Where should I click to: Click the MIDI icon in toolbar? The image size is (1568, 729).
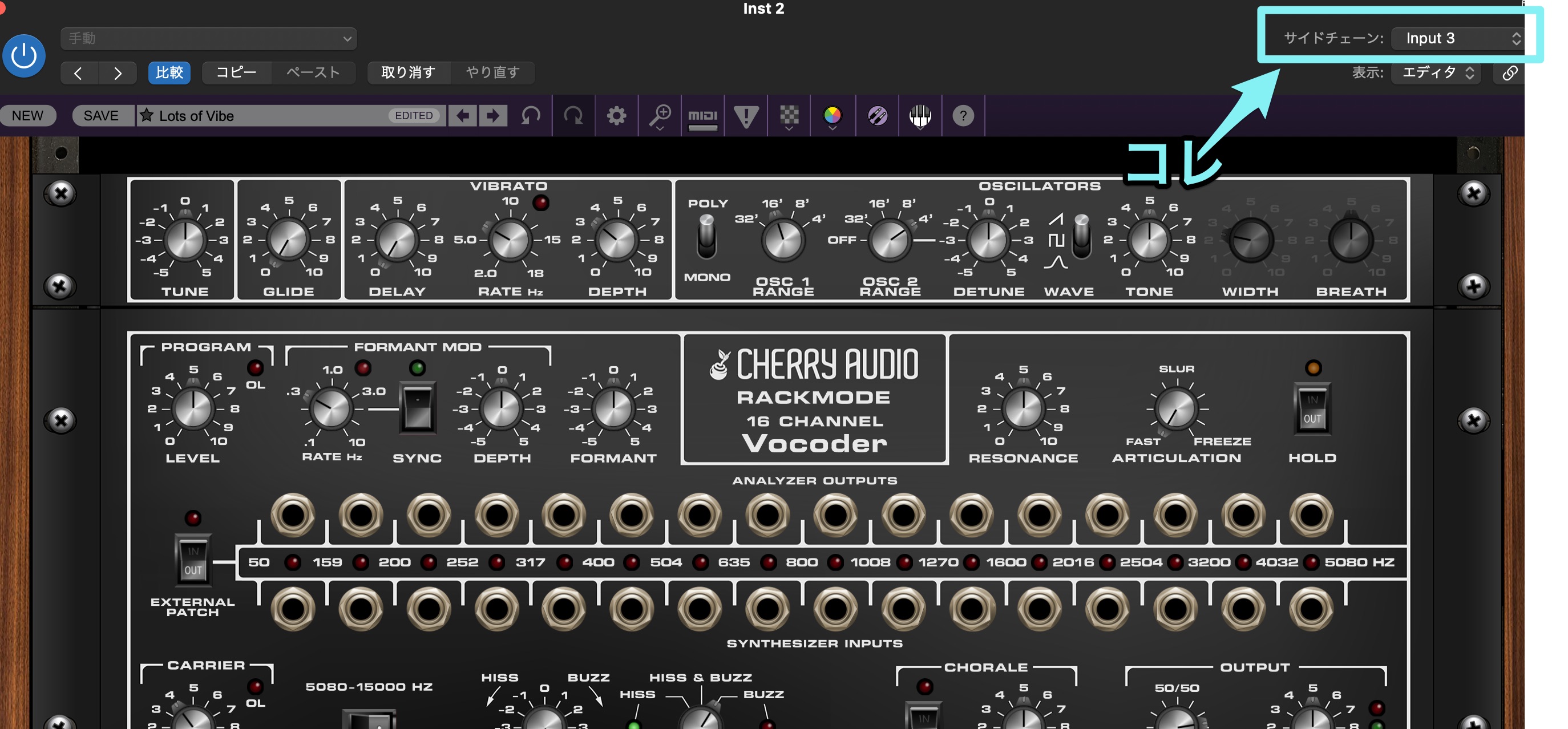[702, 115]
